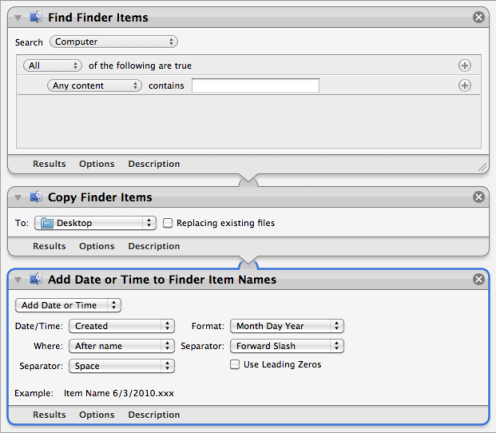Collapse the Add Date or Time action
496x433 pixels.
pyautogui.click(x=18, y=280)
